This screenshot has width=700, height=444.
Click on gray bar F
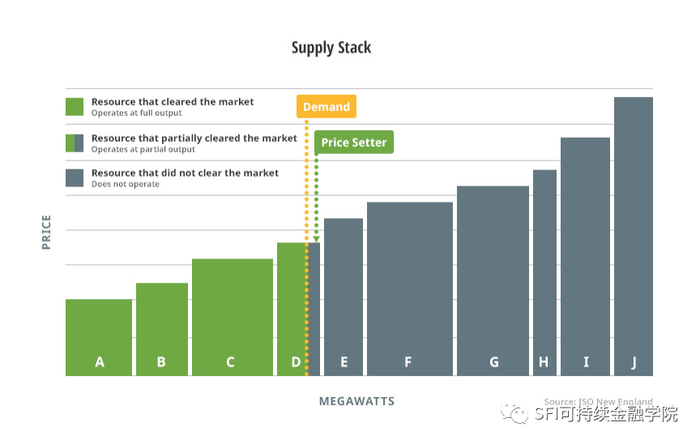pos(409,289)
